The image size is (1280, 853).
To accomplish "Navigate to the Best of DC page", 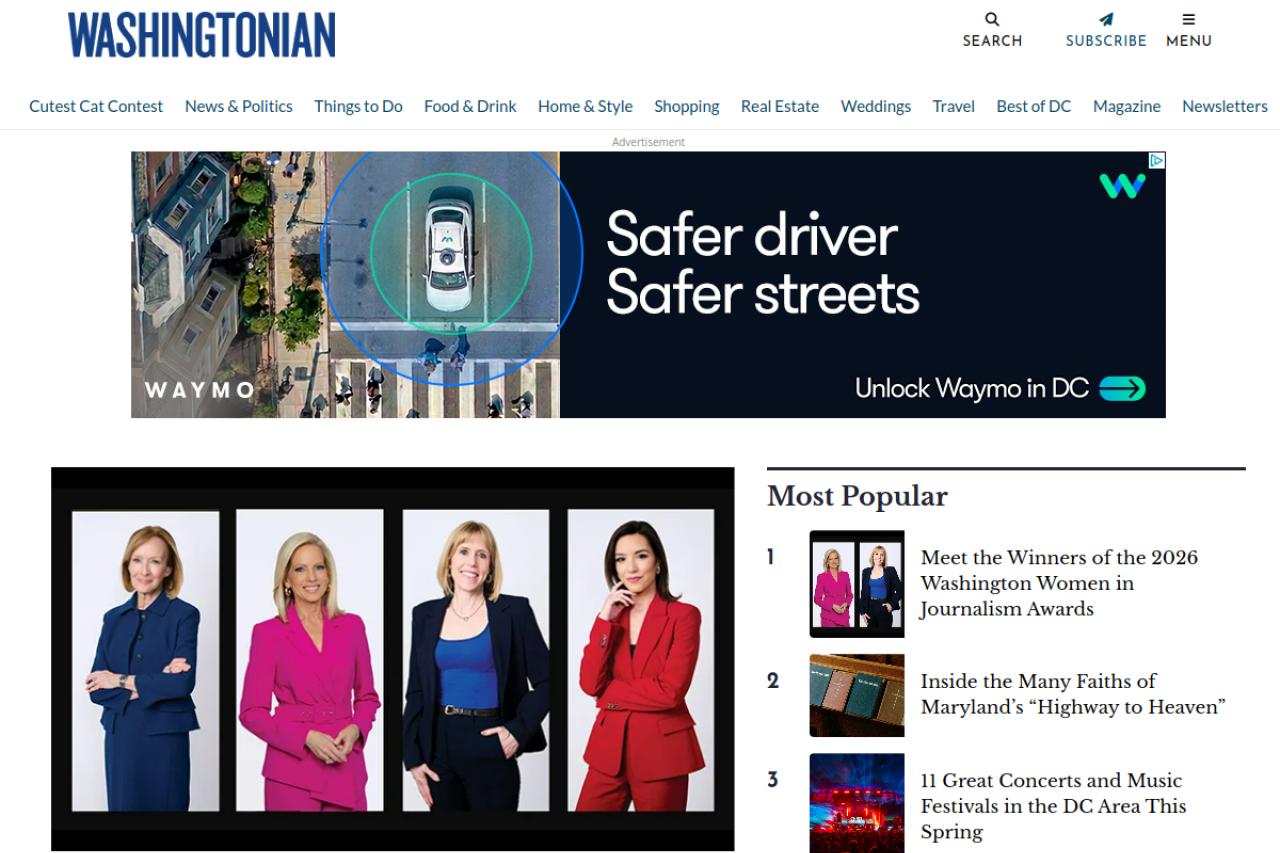I will 1033,106.
